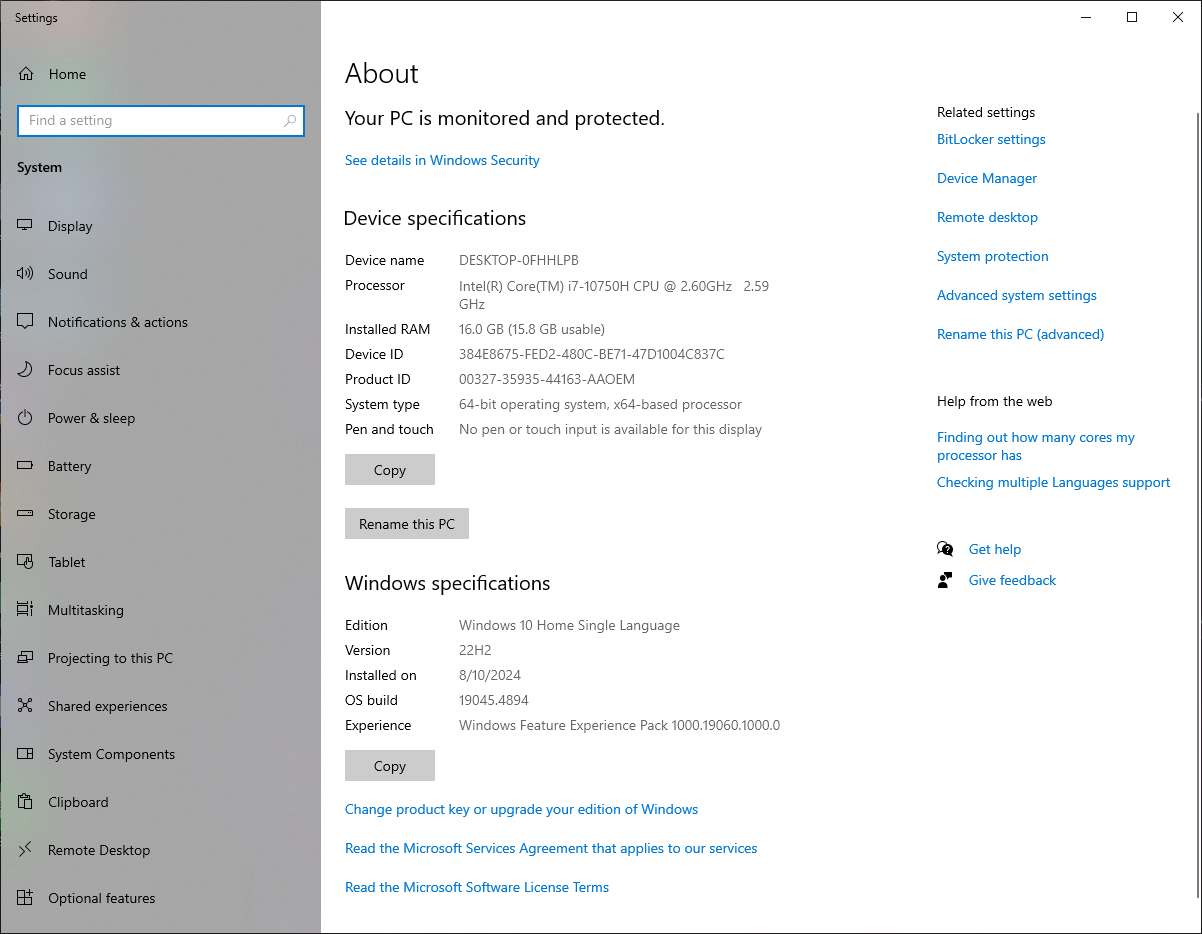
Task: Select Optional features in sidebar
Action: click(x=101, y=898)
